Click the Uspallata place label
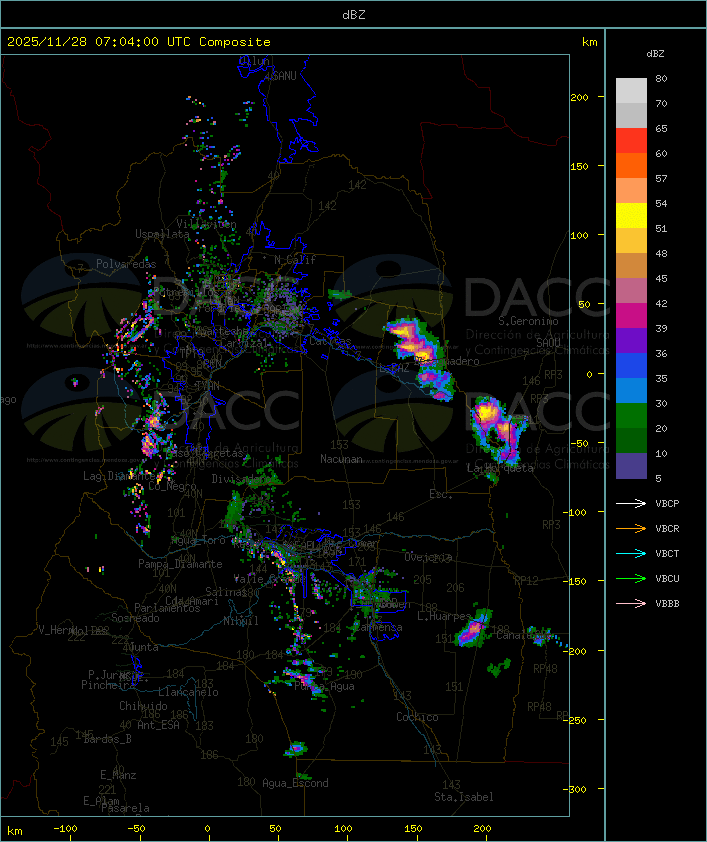 point(162,234)
